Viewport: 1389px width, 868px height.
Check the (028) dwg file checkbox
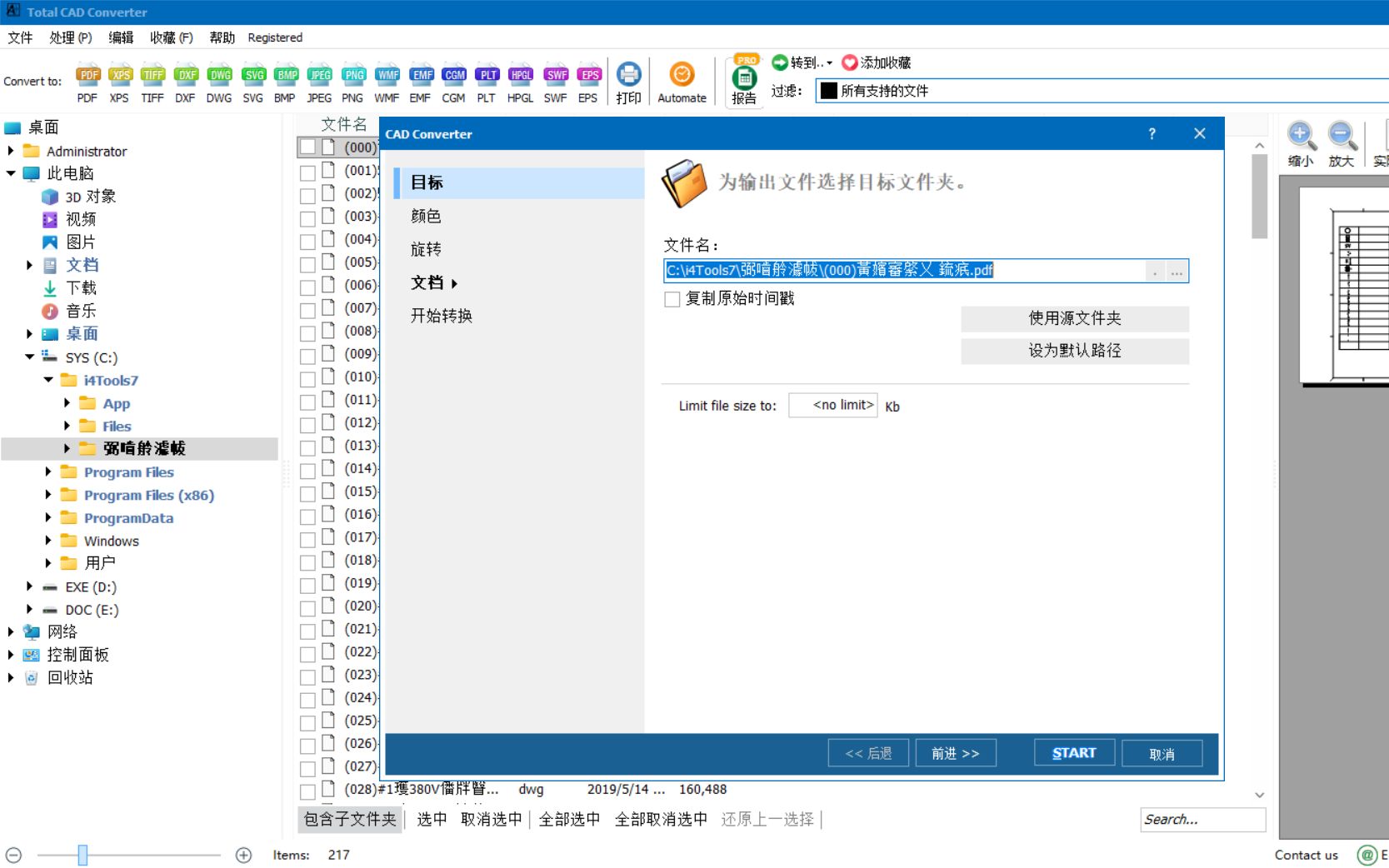pyautogui.click(x=307, y=791)
